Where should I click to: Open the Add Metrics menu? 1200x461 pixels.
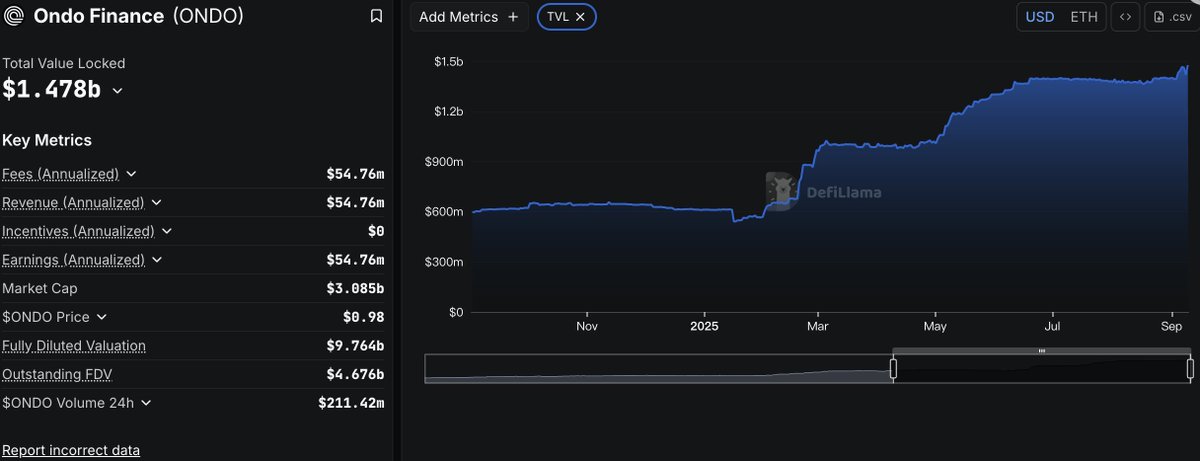point(469,17)
